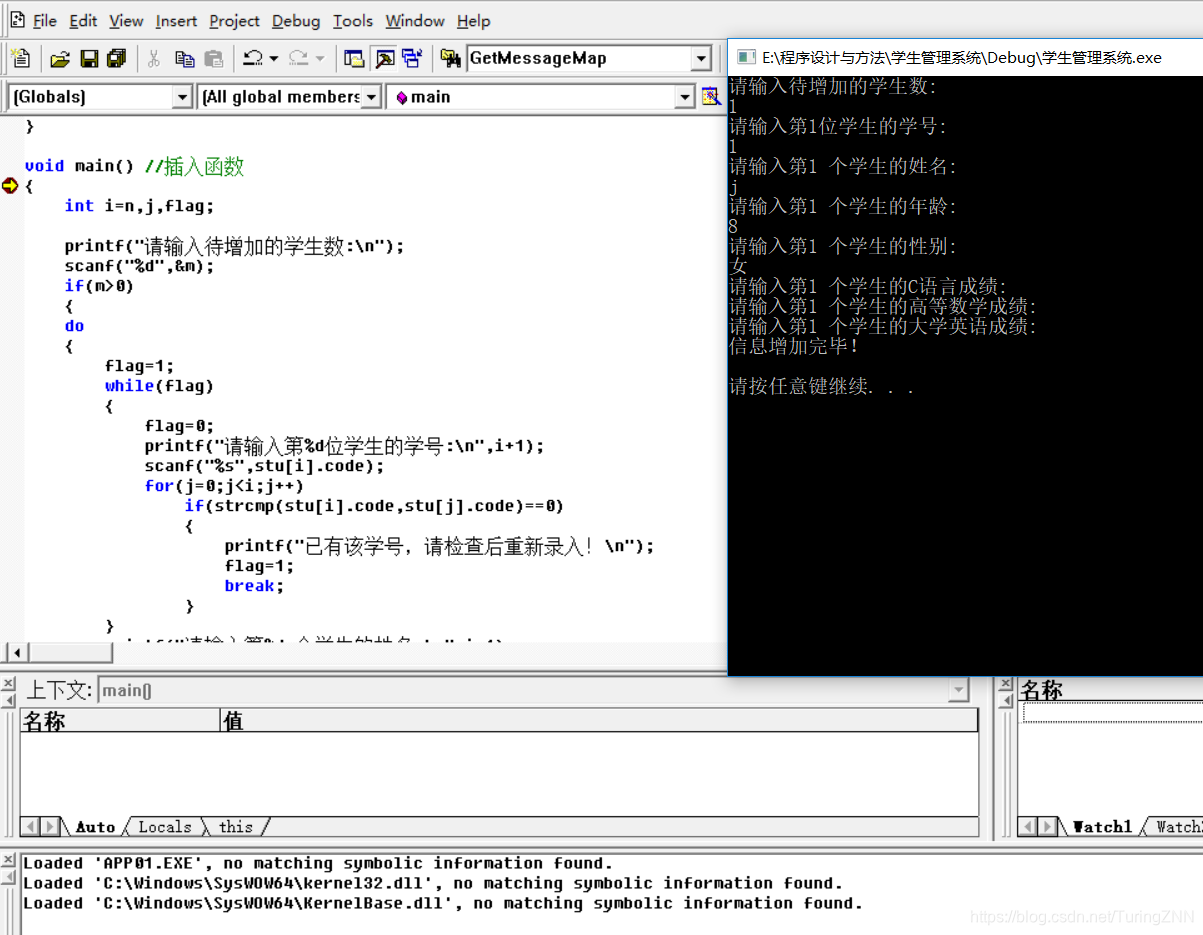Click the 名称 column header in Variables
The image size is (1203, 935).
[119, 720]
